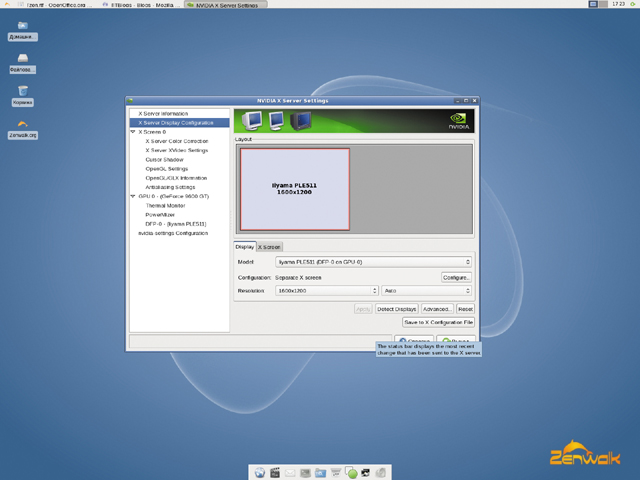Click the NVIDIA logo in the banner
Screen dimensions: 640x480
[459, 121]
